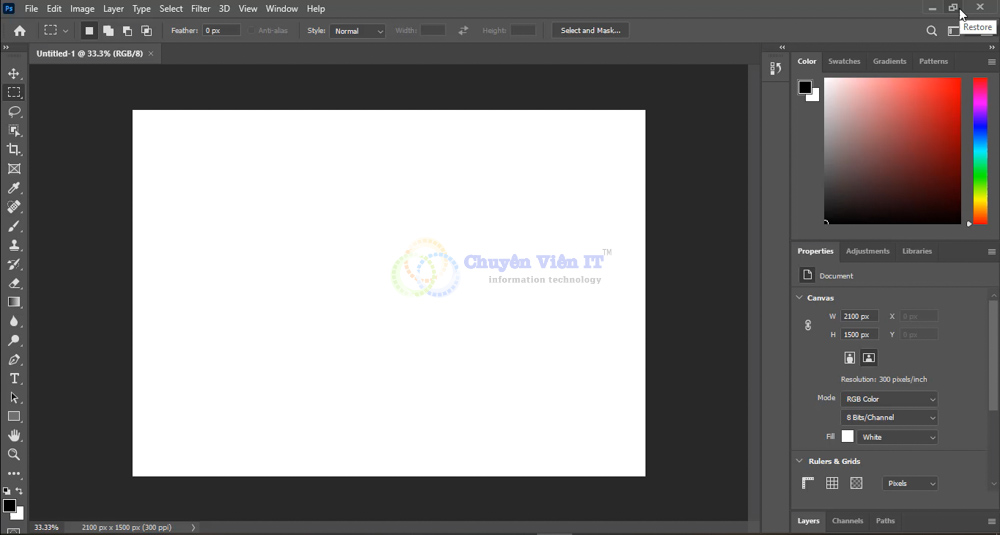1000x535 pixels.
Task: Click the Zoom tool in toolbar
Action: click(14, 455)
